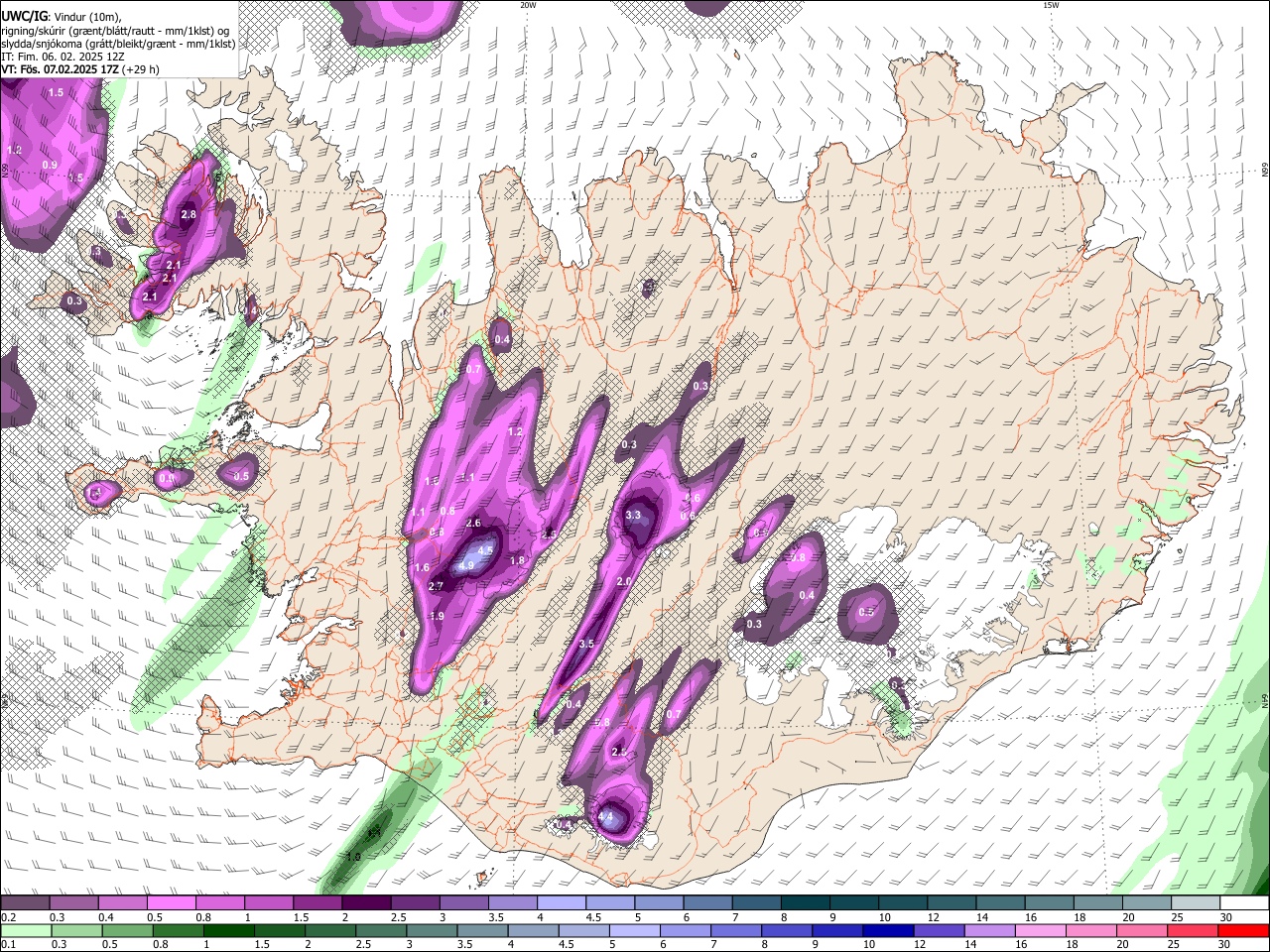1270x952 pixels.
Task: Select top scale swatch starting at 14
Action: click(x=1001, y=903)
